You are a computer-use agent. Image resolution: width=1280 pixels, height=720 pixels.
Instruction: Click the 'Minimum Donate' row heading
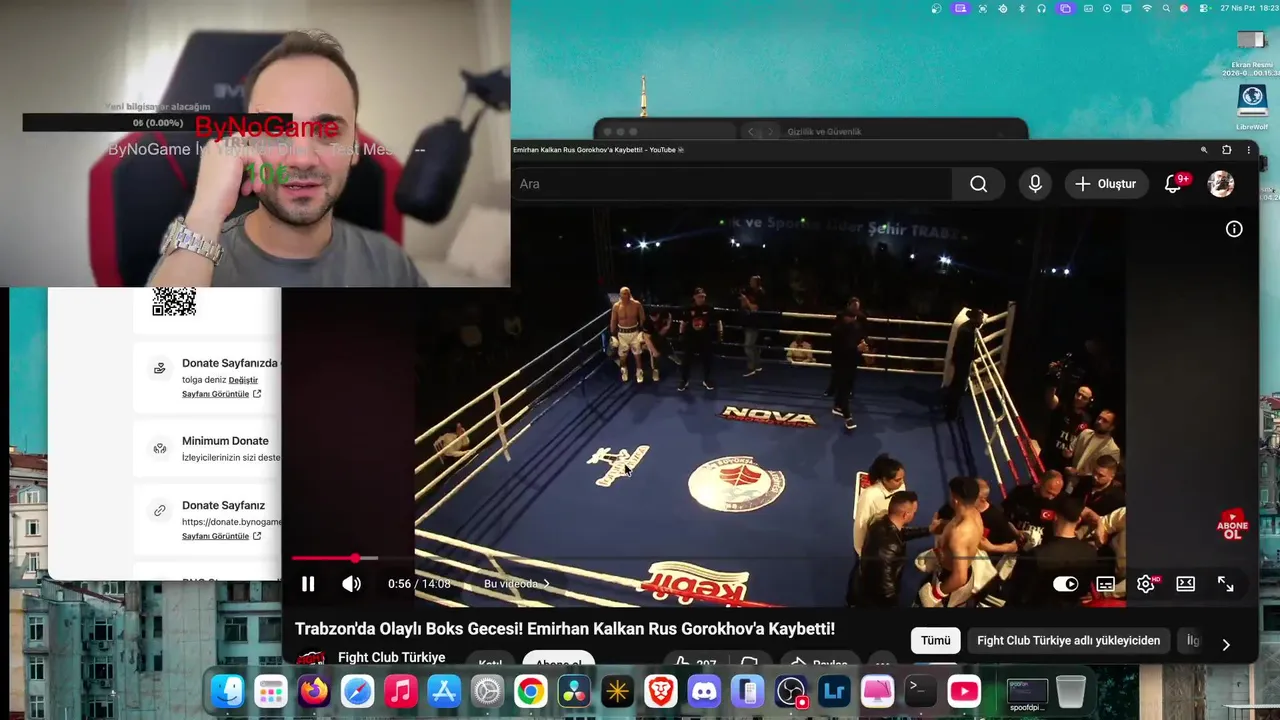[225, 441]
